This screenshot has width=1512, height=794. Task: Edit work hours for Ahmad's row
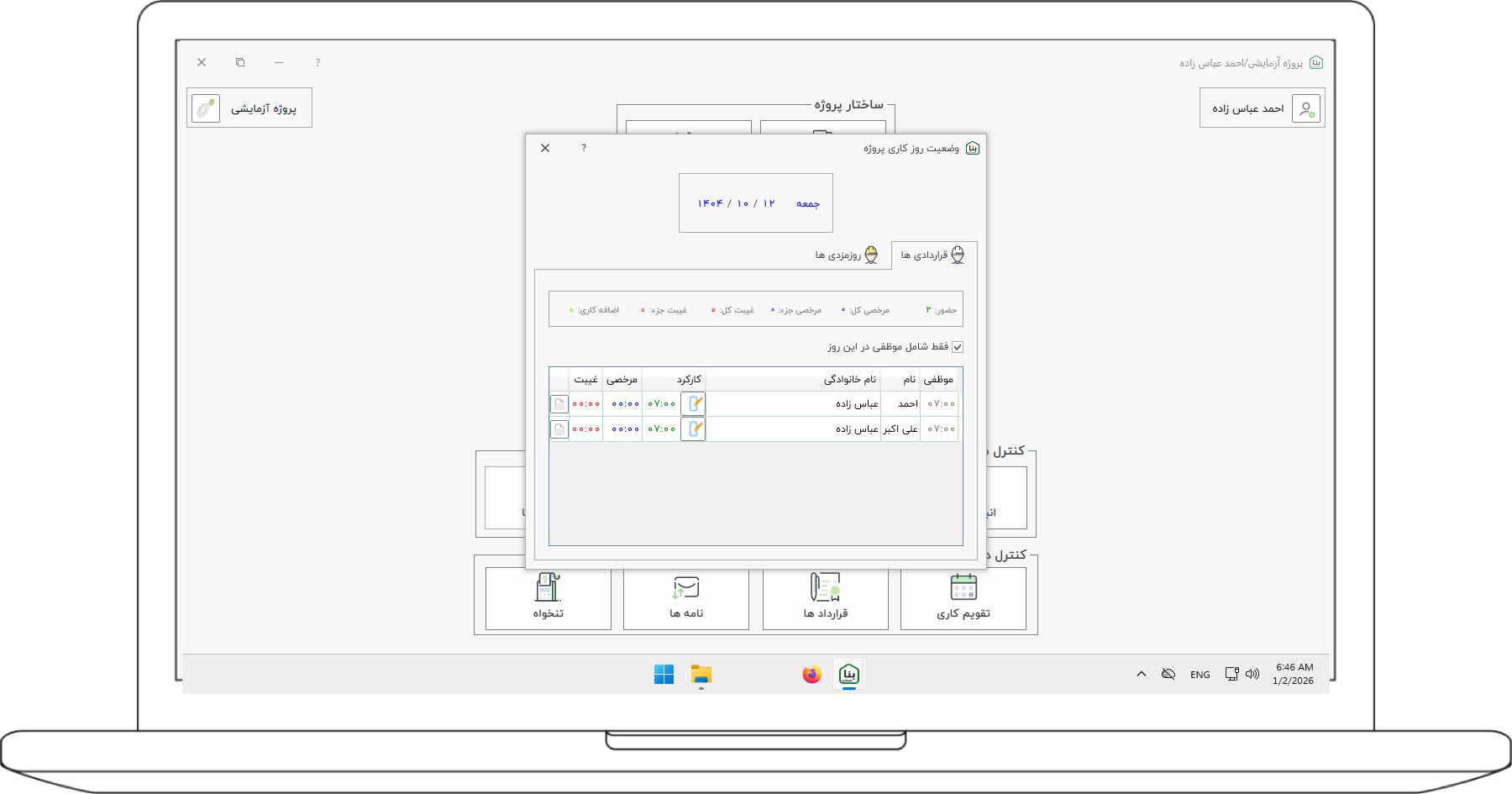693,404
